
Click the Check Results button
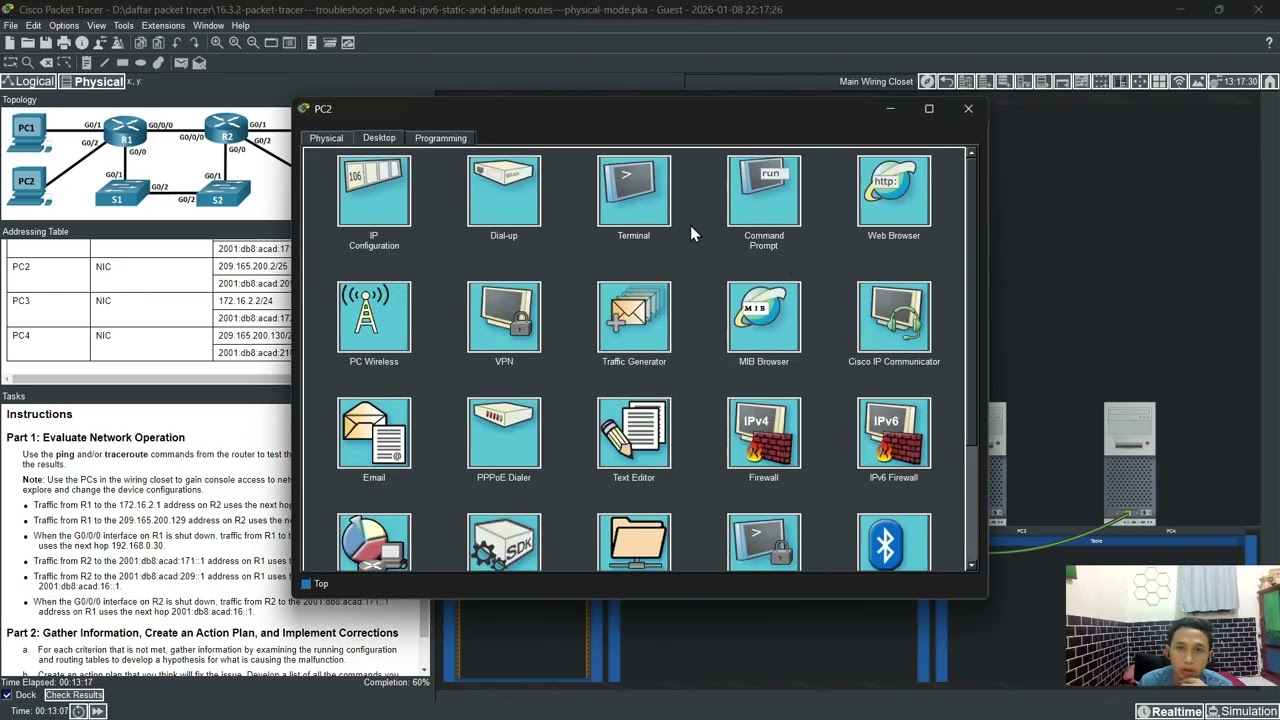(73, 695)
